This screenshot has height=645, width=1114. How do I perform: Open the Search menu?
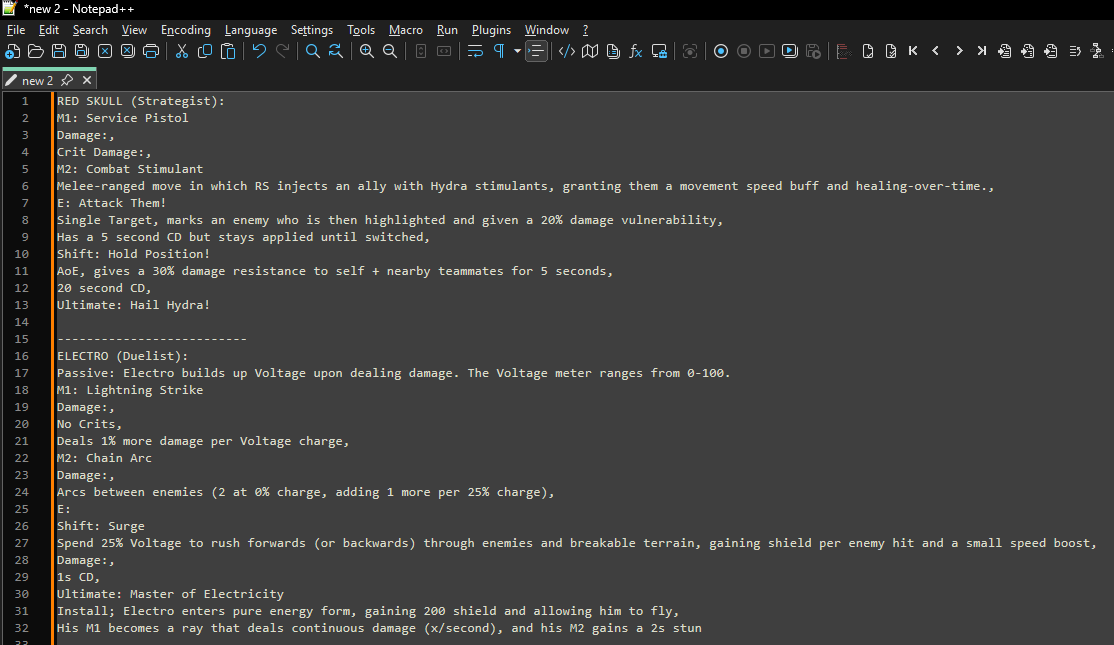(90, 30)
